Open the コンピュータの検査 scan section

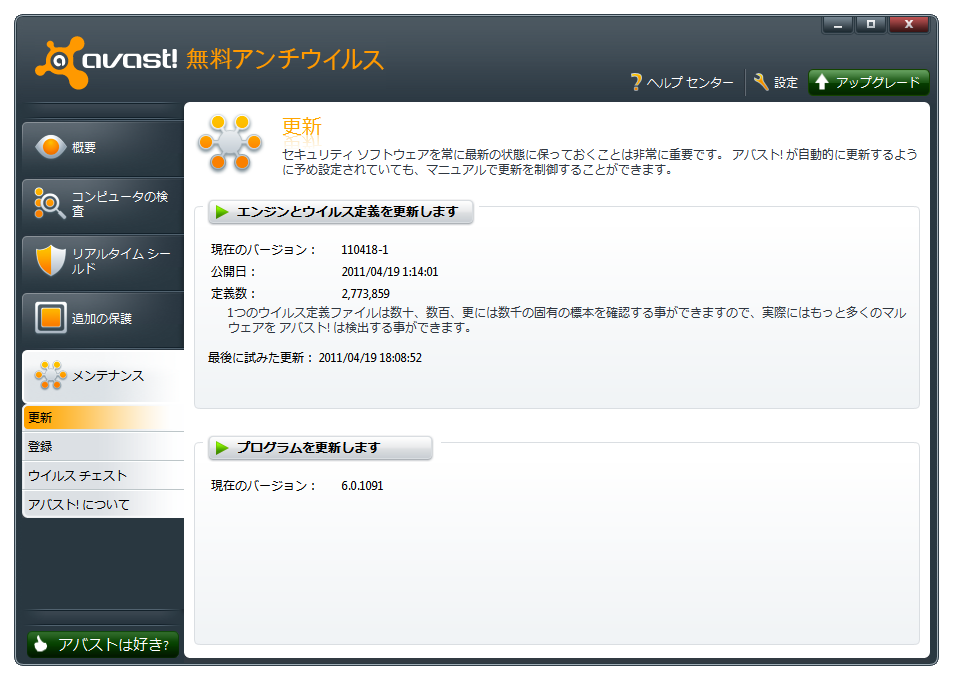point(103,204)
